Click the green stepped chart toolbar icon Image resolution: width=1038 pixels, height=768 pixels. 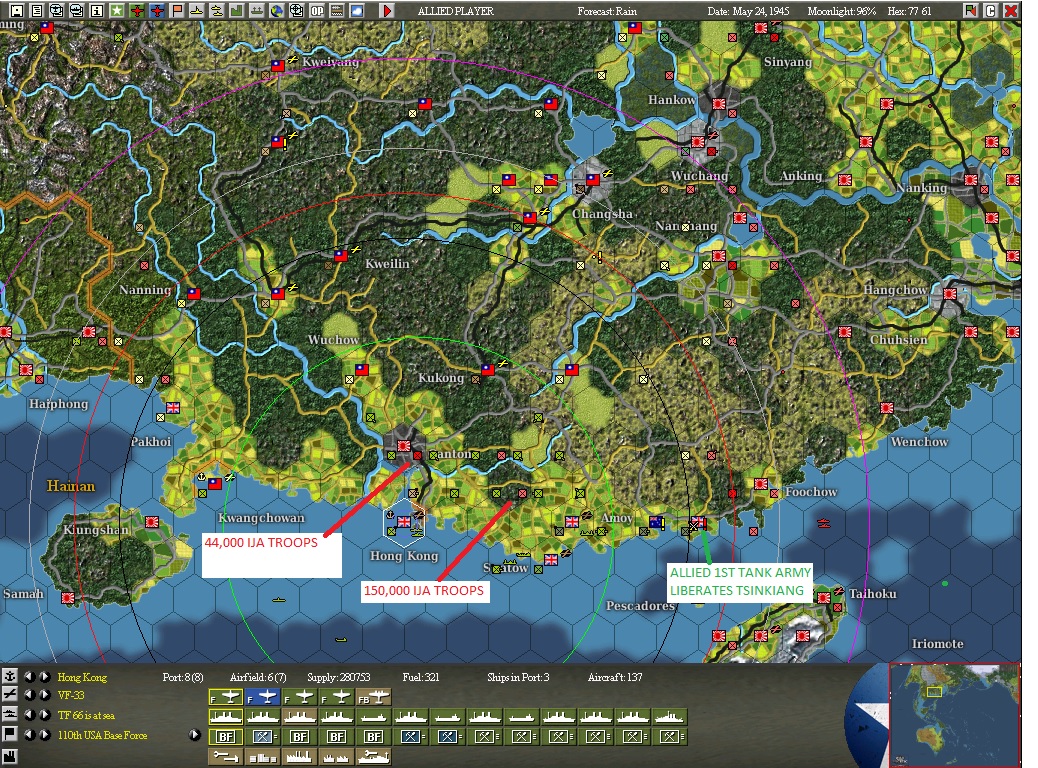coord(236,11)
